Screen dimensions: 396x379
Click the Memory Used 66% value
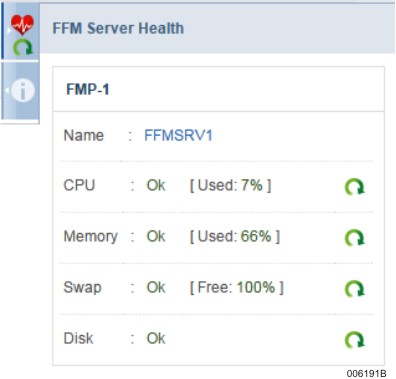pos(235,236)
